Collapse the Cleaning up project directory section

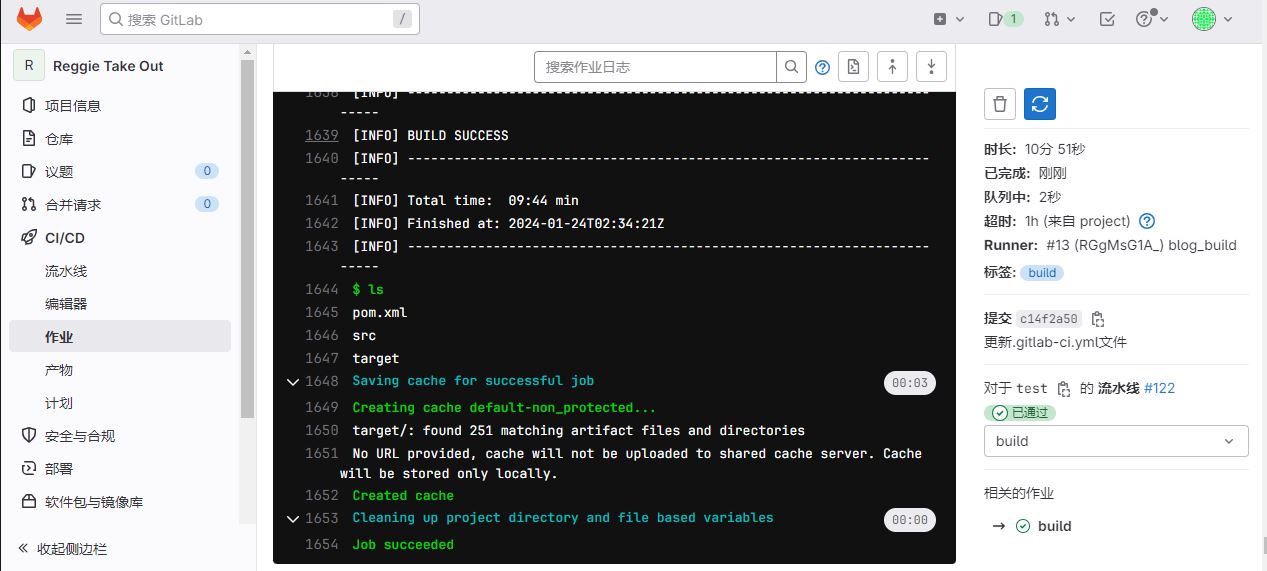click(x=293, y=519)
